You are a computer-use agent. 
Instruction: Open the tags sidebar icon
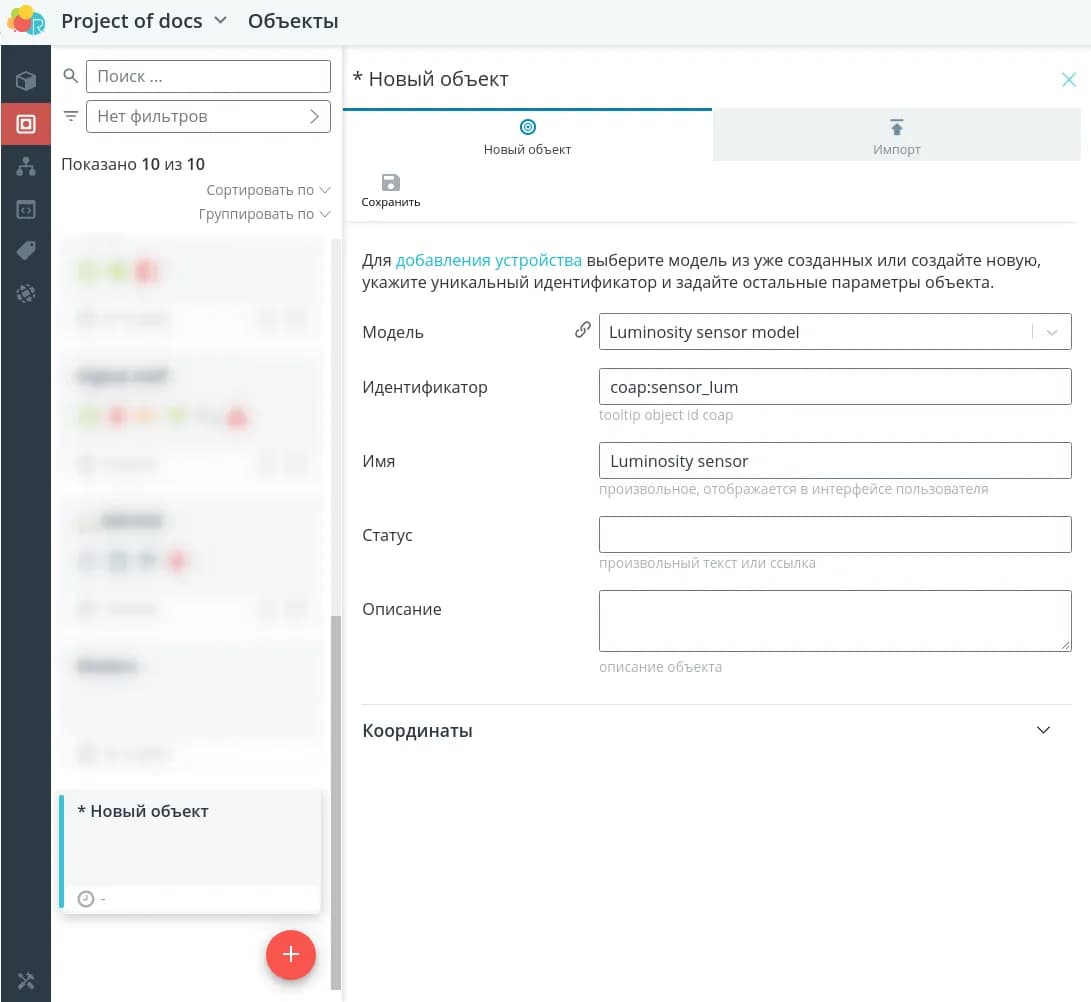[26, 251]
